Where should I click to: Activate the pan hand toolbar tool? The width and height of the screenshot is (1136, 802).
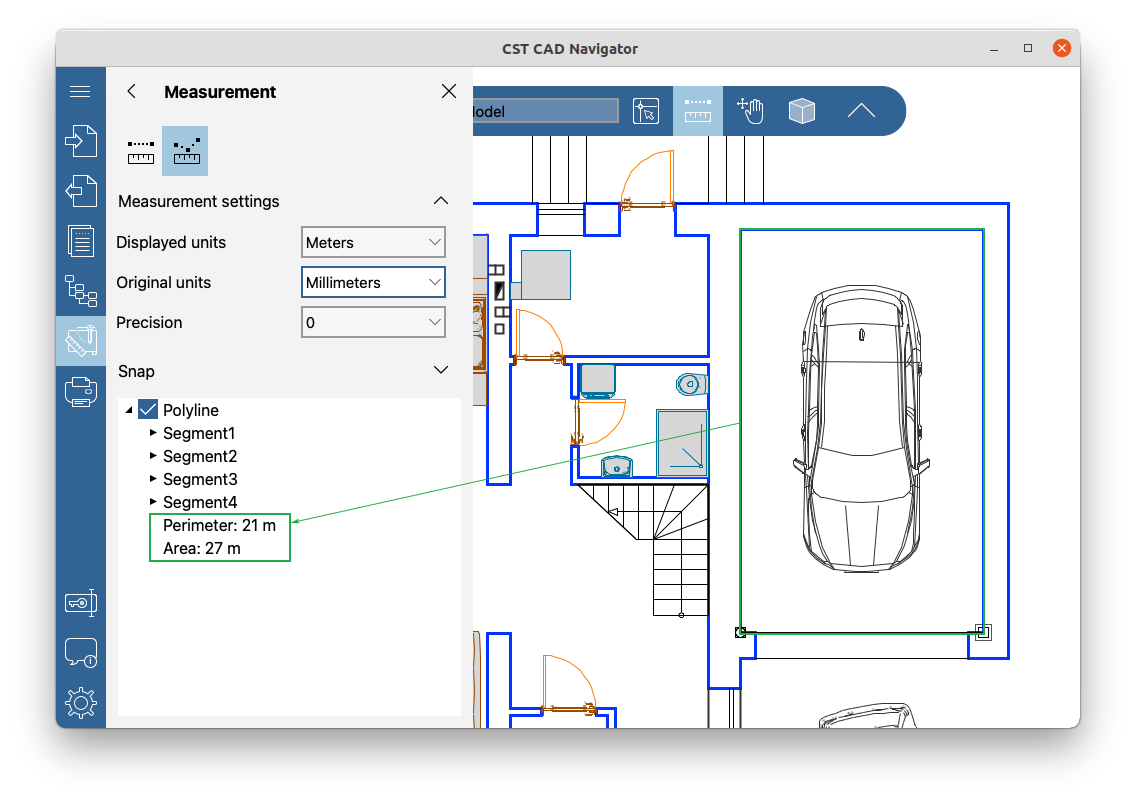[750, 111]
